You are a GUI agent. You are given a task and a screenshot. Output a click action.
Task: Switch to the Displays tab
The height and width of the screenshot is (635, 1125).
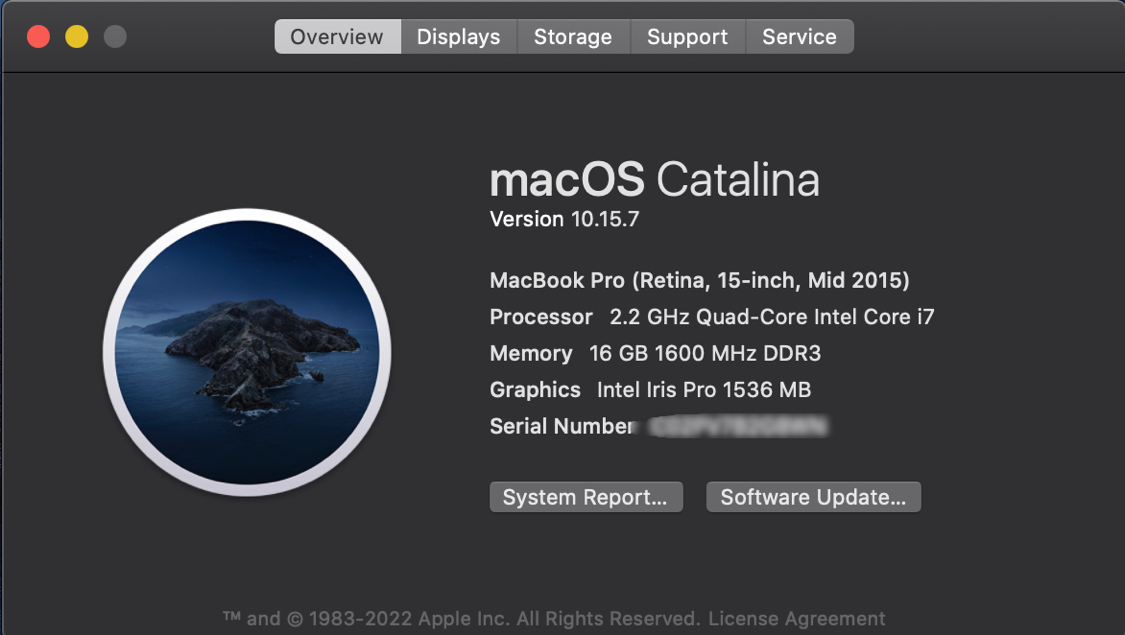click(458, 37)
